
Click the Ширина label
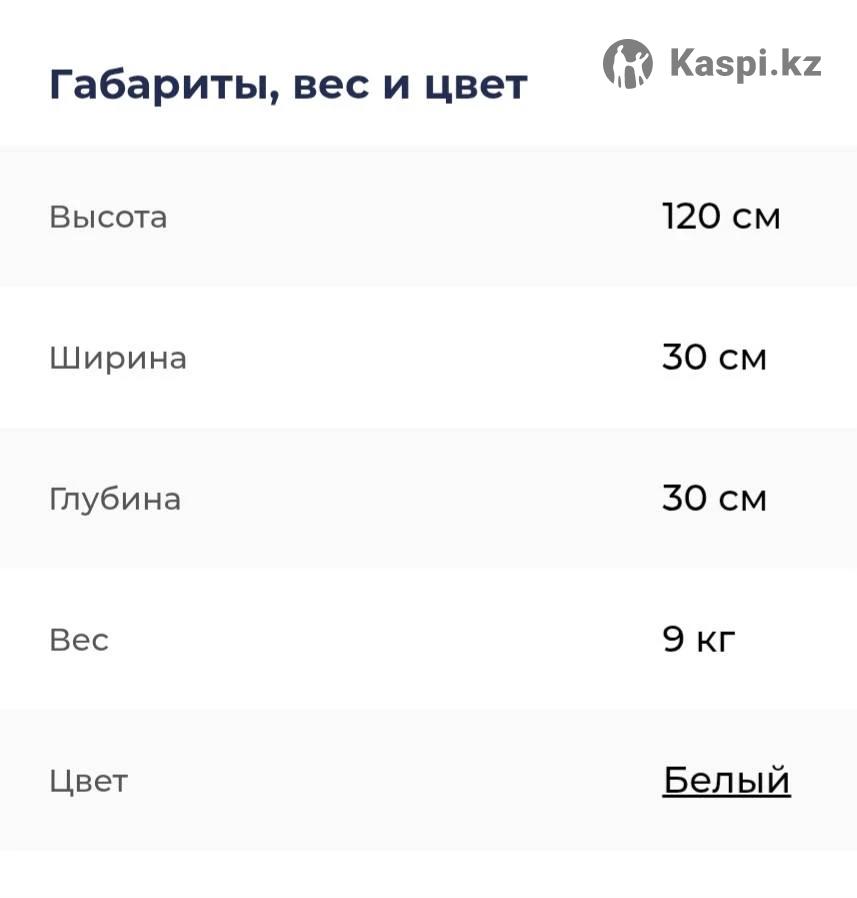click(118, 358)
